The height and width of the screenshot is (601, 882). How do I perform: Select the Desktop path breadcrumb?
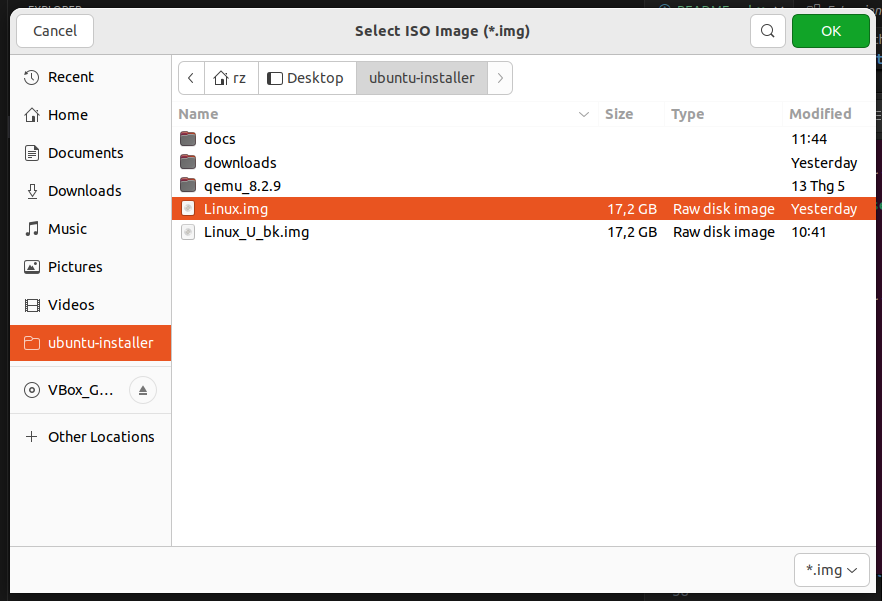click(x=306, y=78)
